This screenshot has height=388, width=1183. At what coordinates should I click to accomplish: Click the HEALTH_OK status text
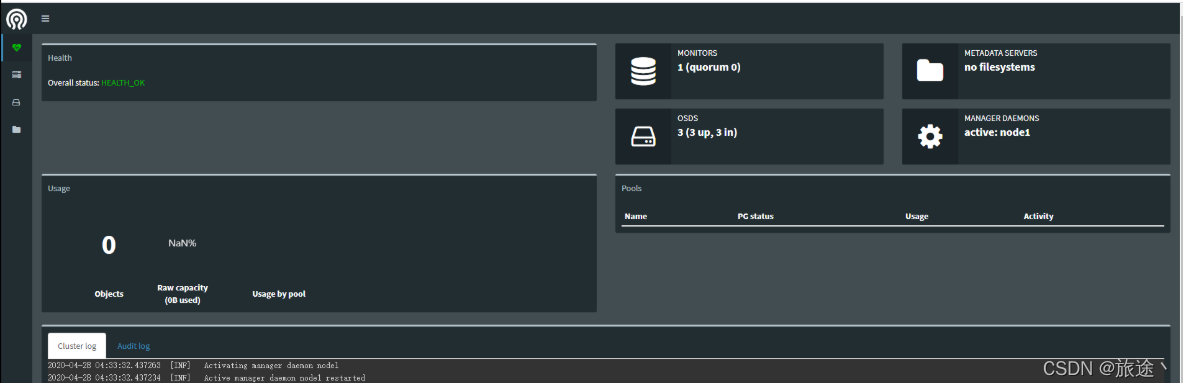pyautogui.click(x=123, y=82)
